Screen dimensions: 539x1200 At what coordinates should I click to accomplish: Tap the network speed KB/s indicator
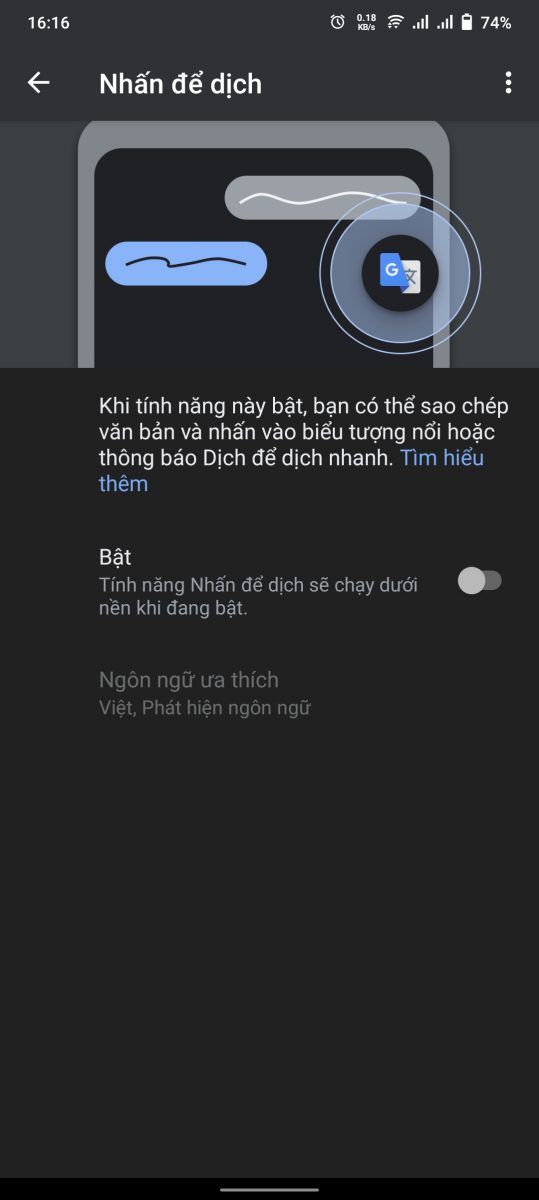366,22
